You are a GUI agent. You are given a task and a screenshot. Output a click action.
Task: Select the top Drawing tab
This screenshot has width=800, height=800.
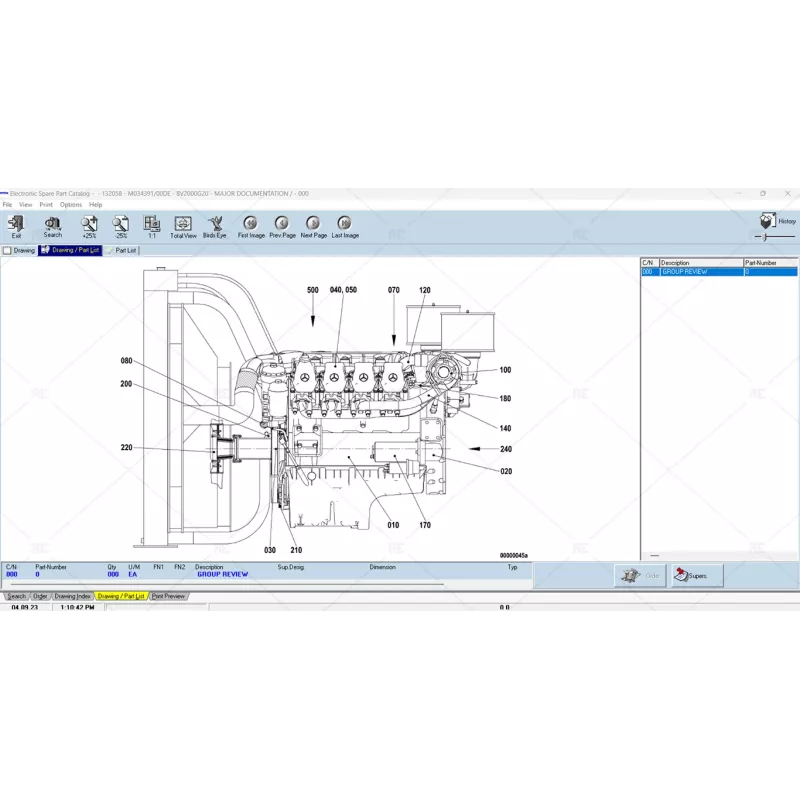(21, 251)
